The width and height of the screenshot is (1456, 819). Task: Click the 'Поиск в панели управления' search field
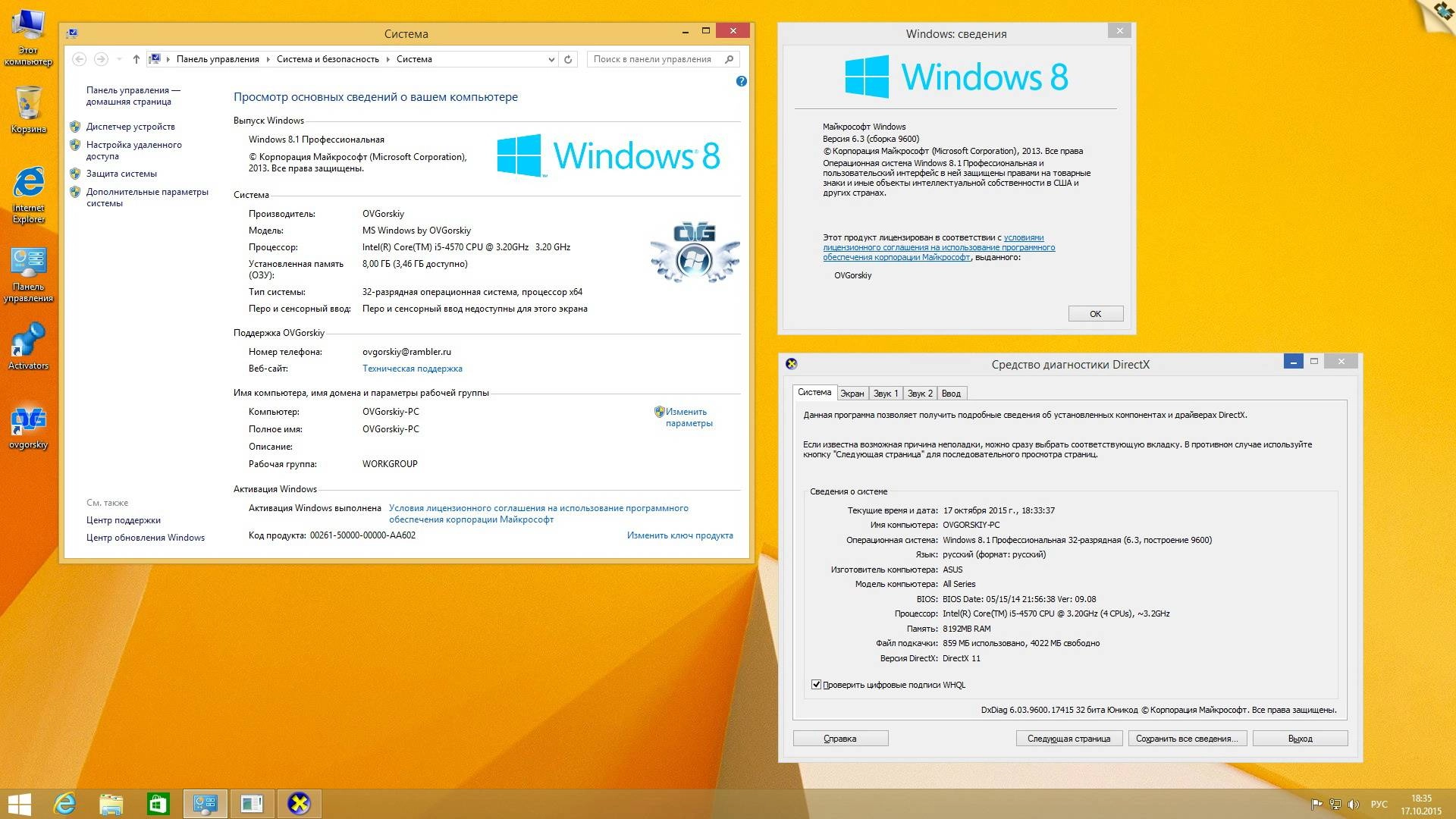(x=652, y=59)
